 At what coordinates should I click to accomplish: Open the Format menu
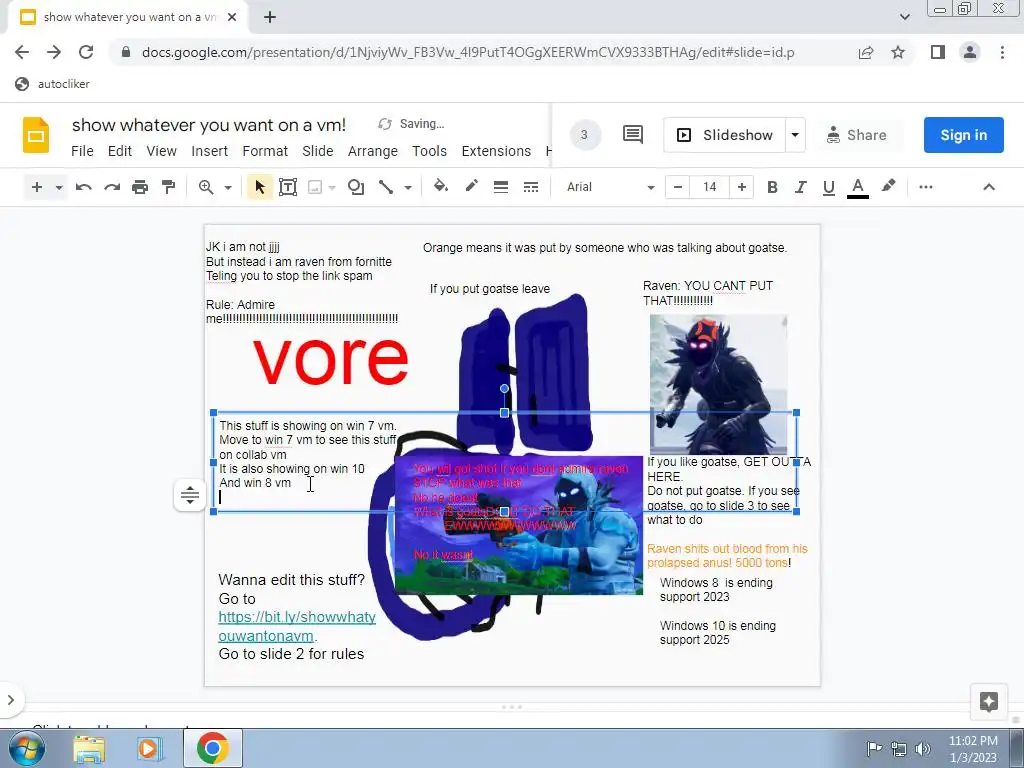265,152
